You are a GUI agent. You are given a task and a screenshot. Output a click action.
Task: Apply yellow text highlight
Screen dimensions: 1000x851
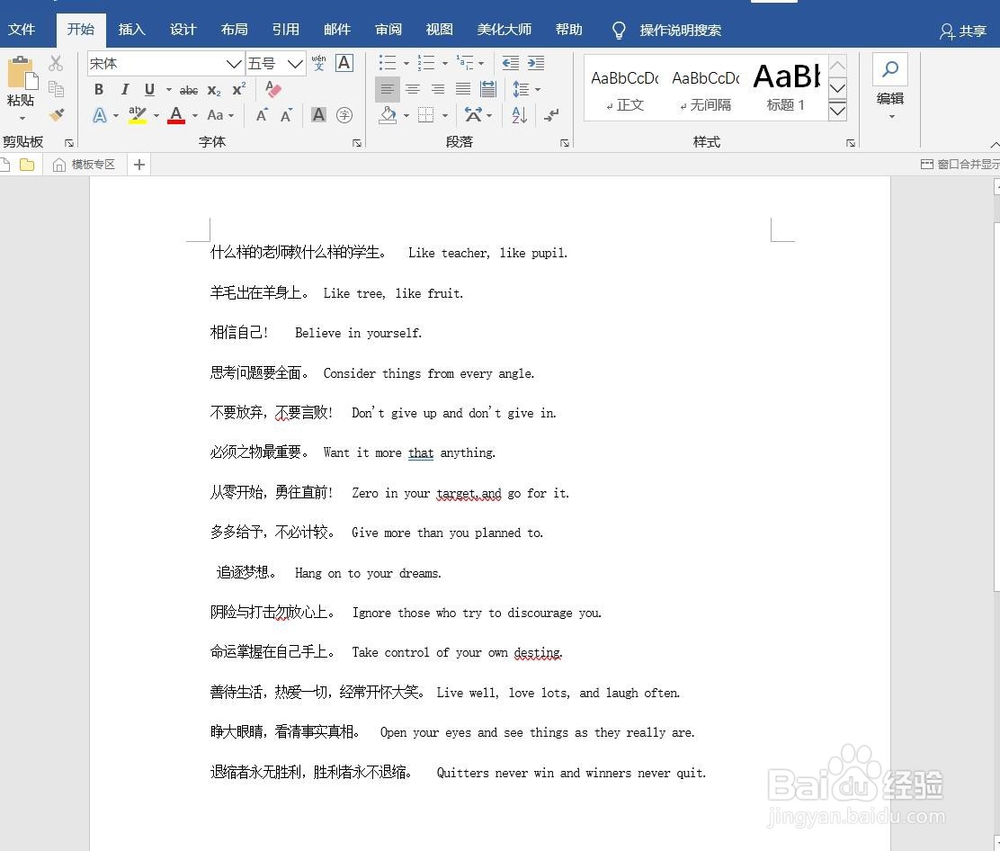point(136,115)
